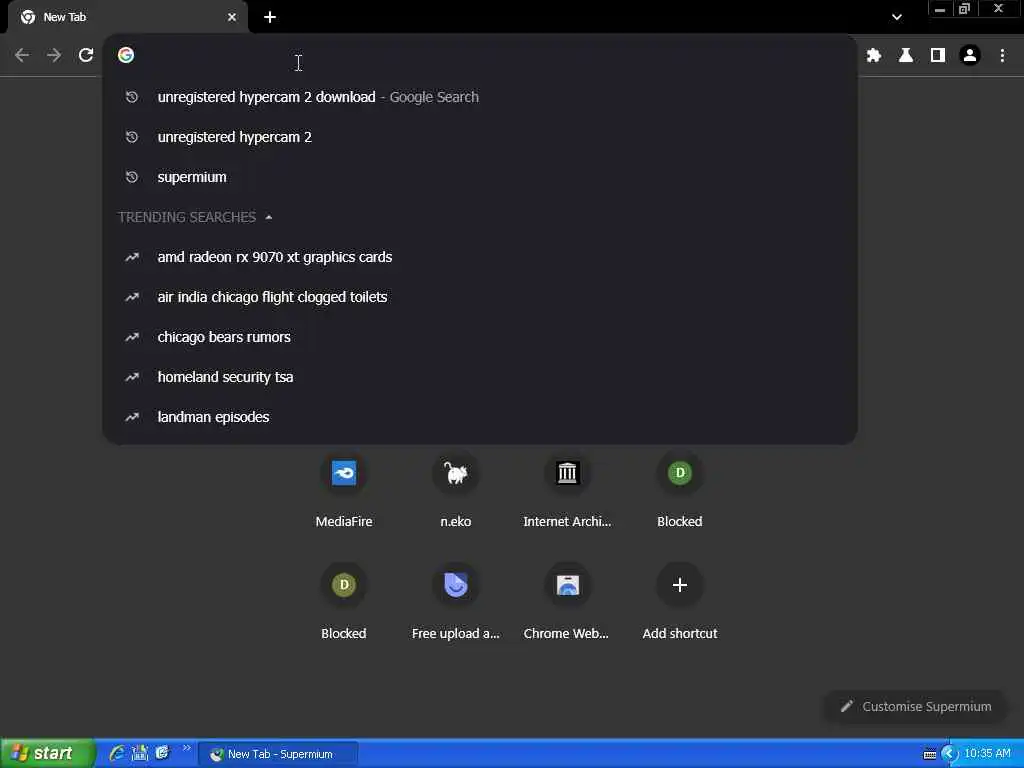Choose 'supermium' history suggestion
This screenshot has width=1024, height=768.
[480, 177]
